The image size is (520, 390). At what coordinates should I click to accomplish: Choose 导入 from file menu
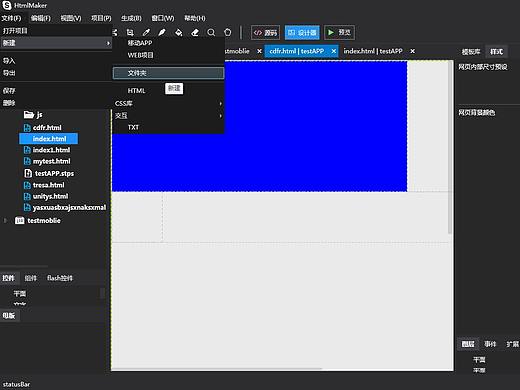[x=56, y=61]
